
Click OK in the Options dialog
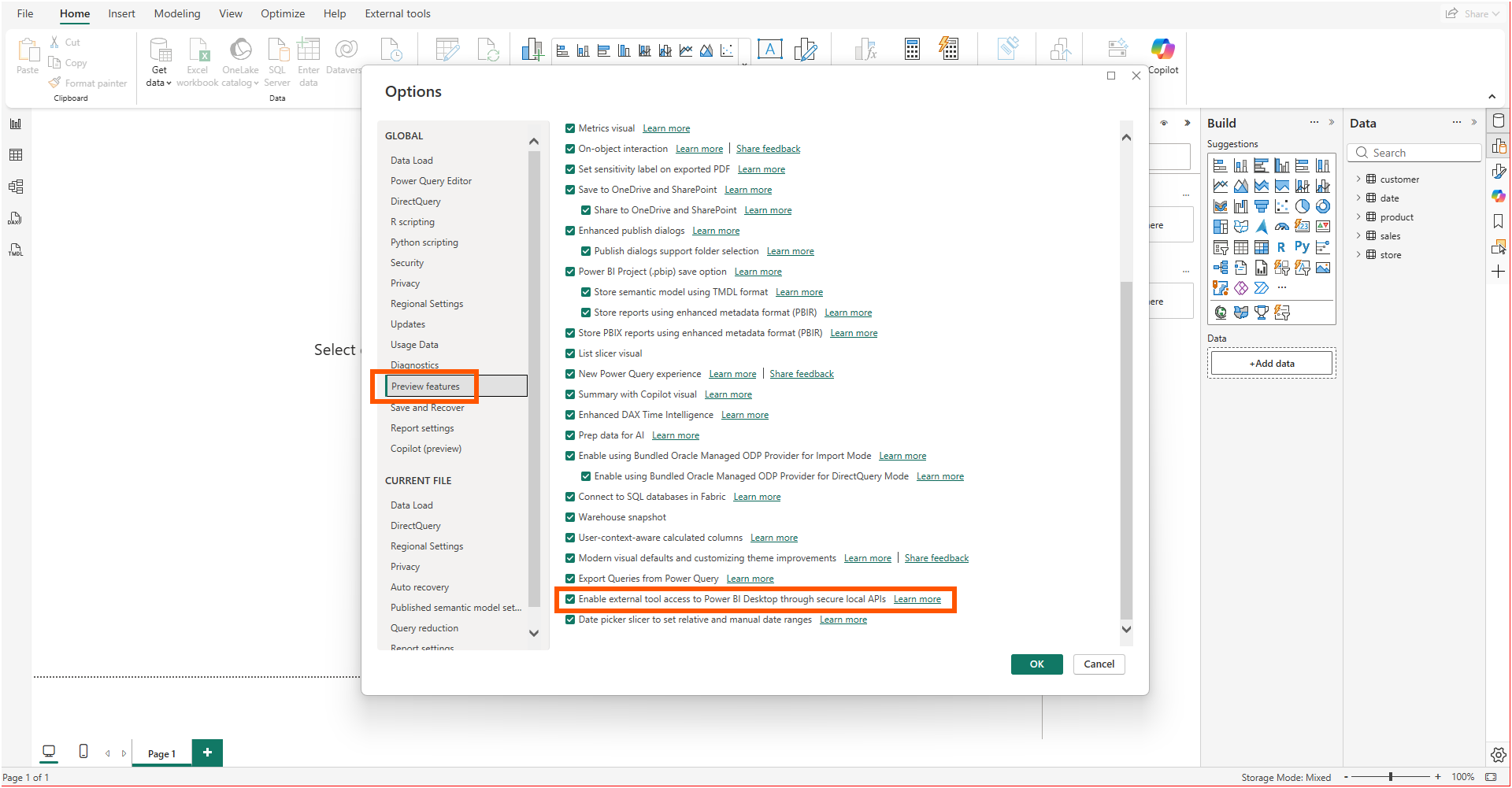pos(1037,664)
